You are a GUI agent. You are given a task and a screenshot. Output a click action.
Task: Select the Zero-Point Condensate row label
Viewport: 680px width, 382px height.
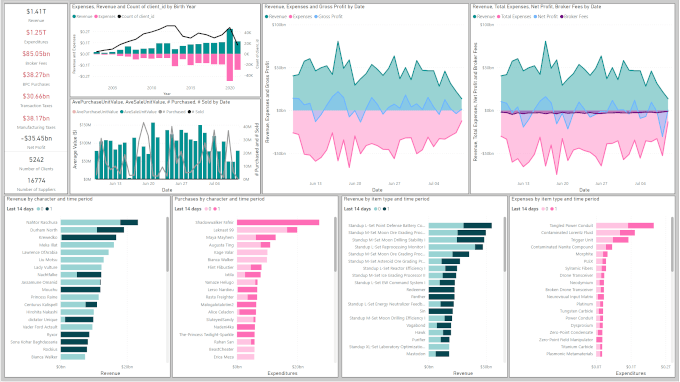click(x=571, y=333)
